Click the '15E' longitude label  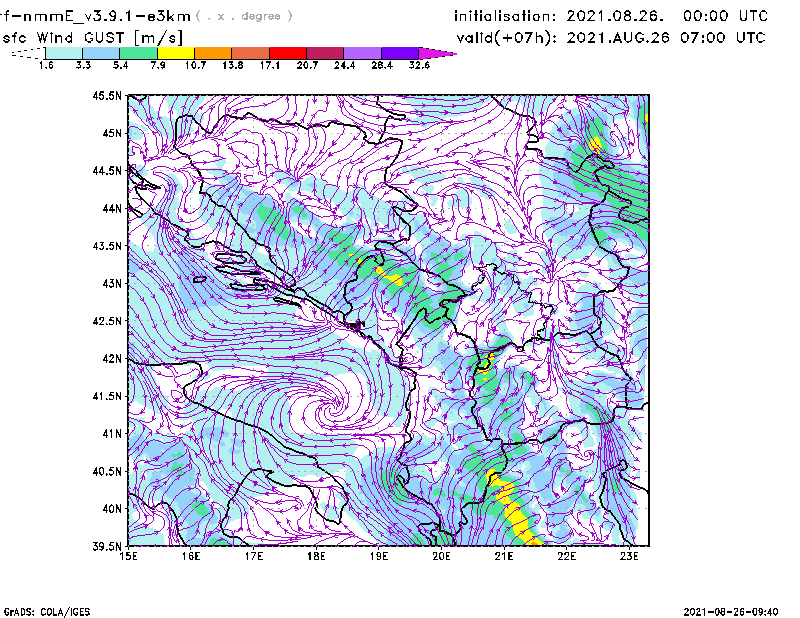point(128,556)
